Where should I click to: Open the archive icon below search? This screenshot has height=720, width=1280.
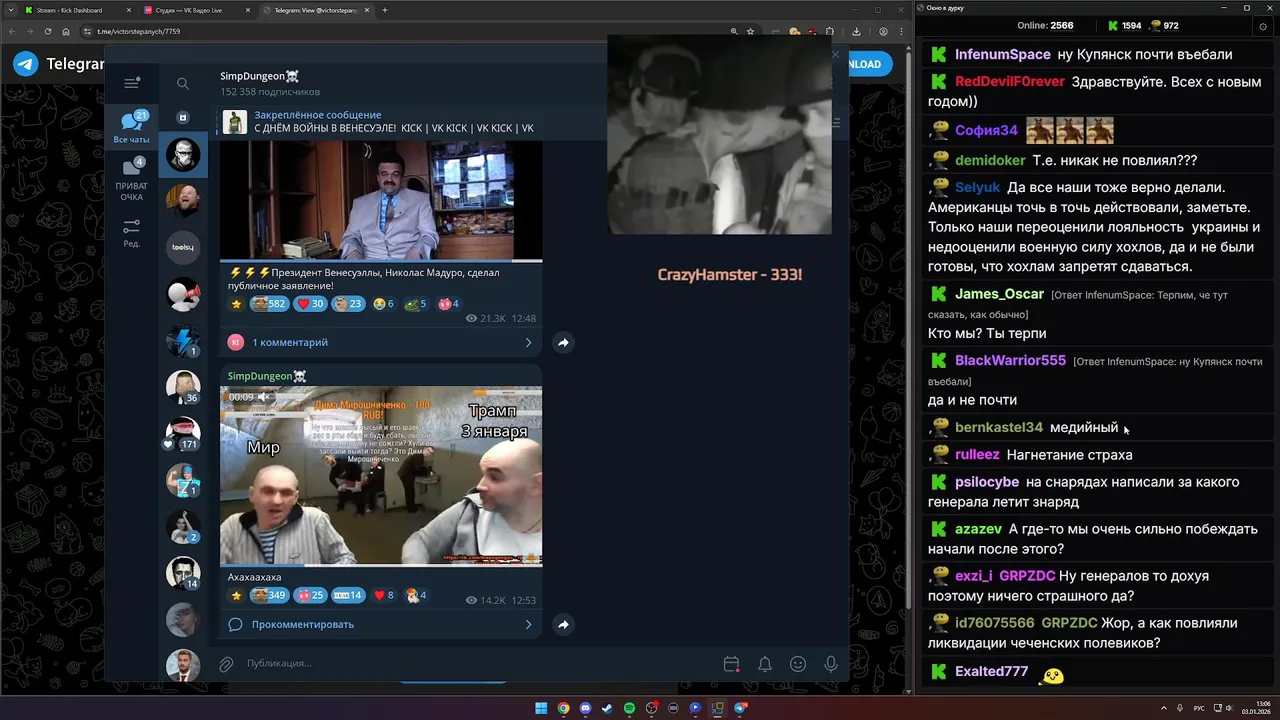point(183,117)
